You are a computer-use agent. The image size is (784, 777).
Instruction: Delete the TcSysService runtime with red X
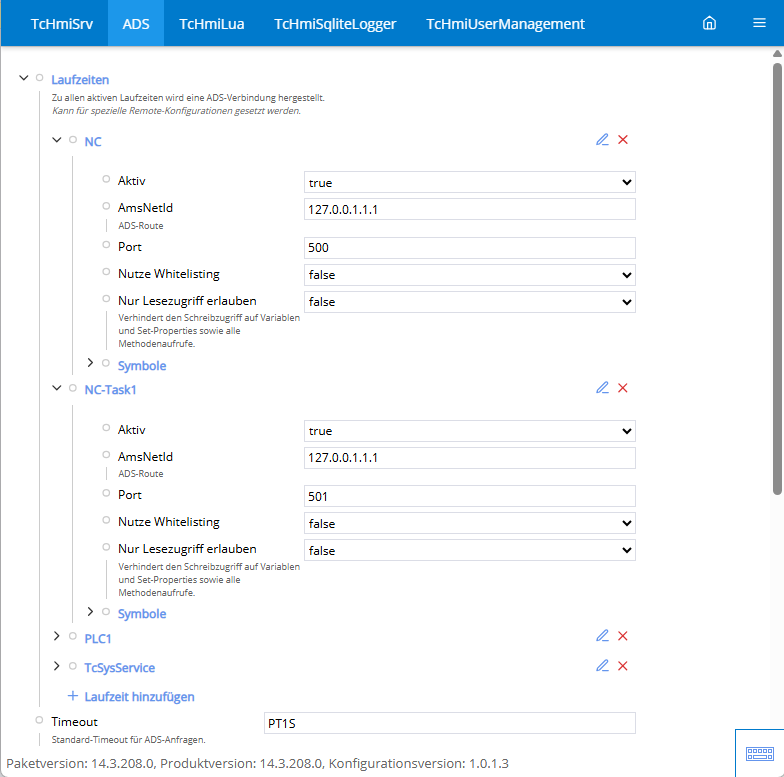[x=622, y=666]
